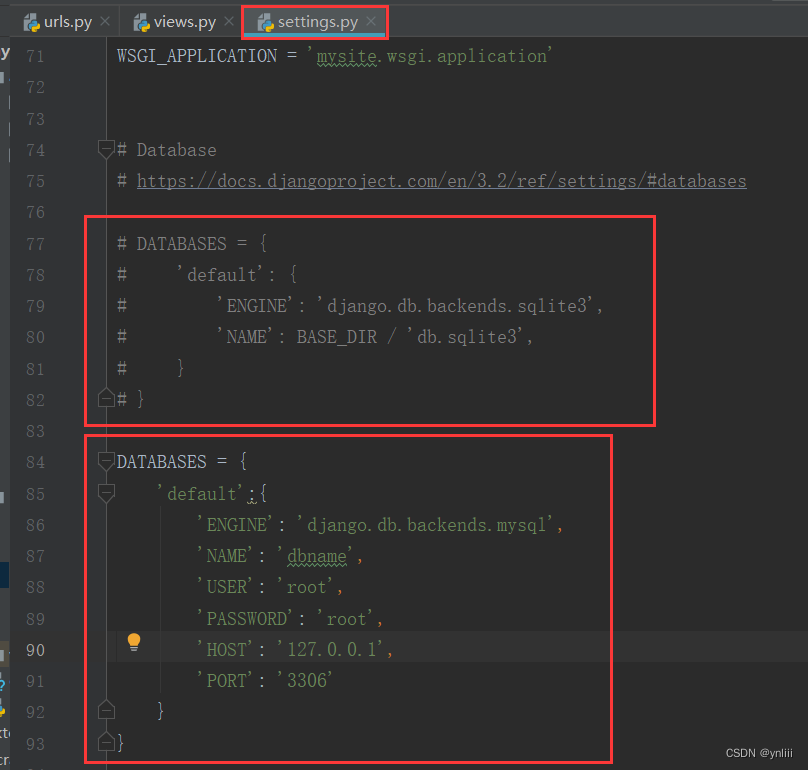Image resolution: width=808 pixels, height=770 pixels.
Task: Click the '3306' port value
Action: pos(307,680)
